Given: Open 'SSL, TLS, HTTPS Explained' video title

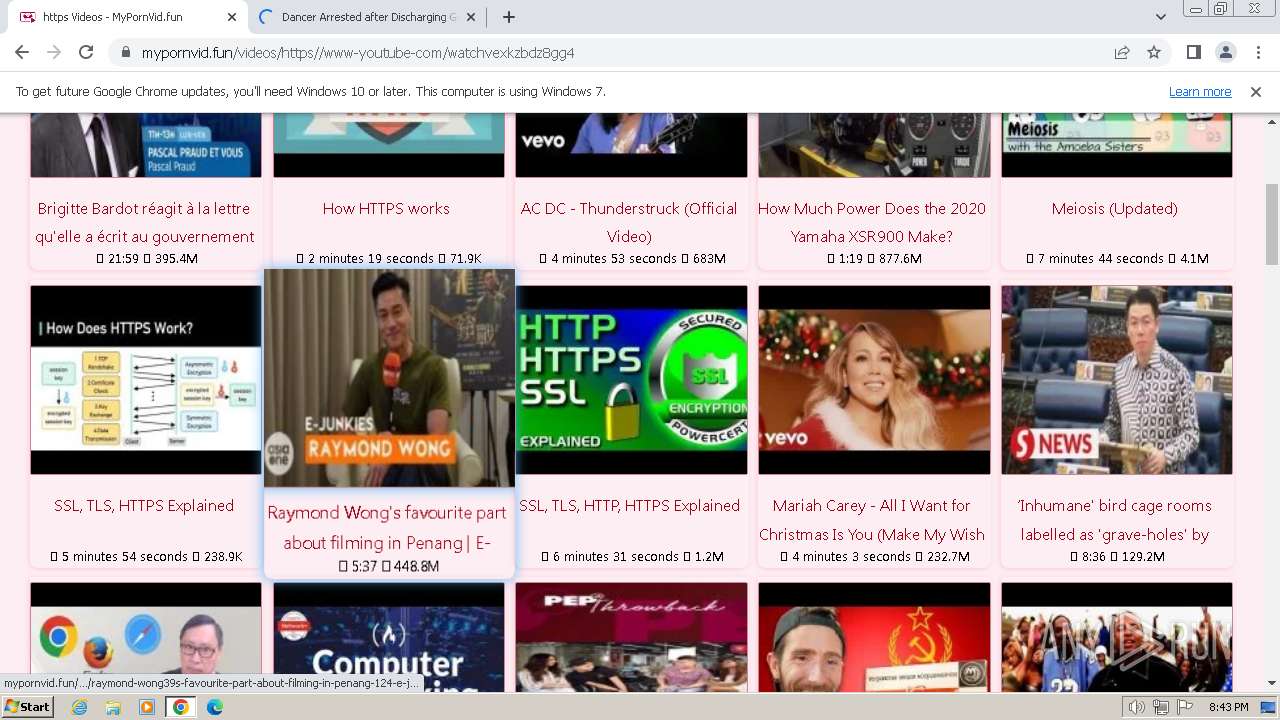Looking at the screenshot, I should (x=144, y=505).
